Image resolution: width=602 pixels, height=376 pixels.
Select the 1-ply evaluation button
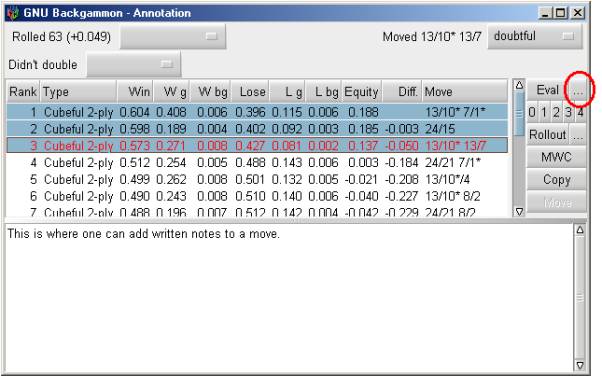544,113
